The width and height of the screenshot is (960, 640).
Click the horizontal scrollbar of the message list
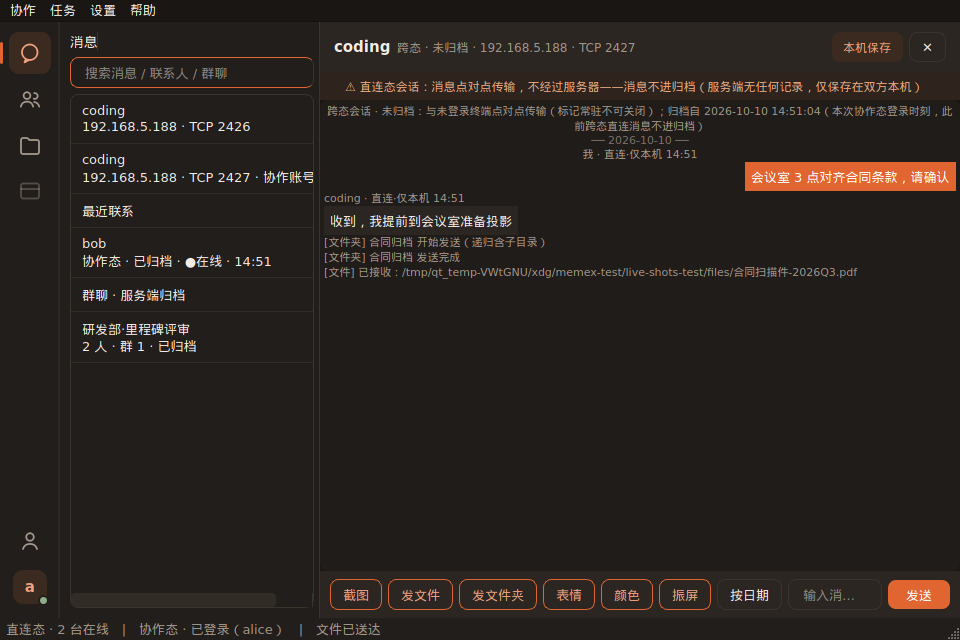point(173,600)
